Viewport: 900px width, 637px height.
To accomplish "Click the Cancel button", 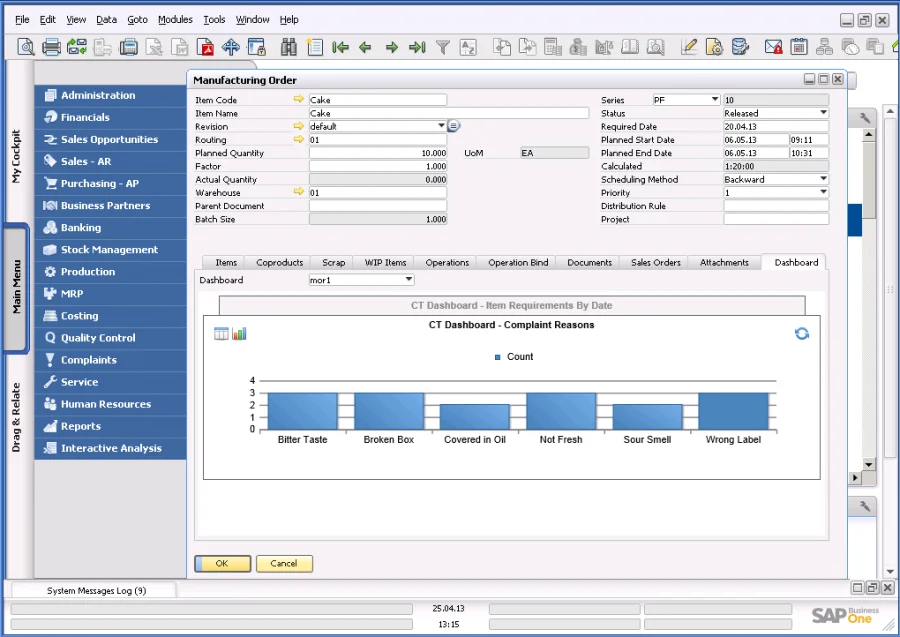I will [284, 564].
